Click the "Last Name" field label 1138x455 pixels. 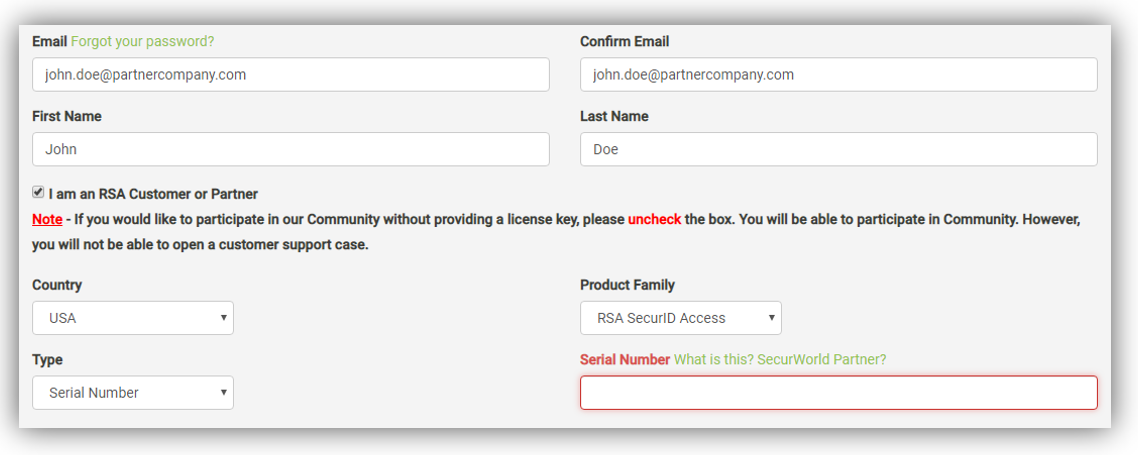614,116
